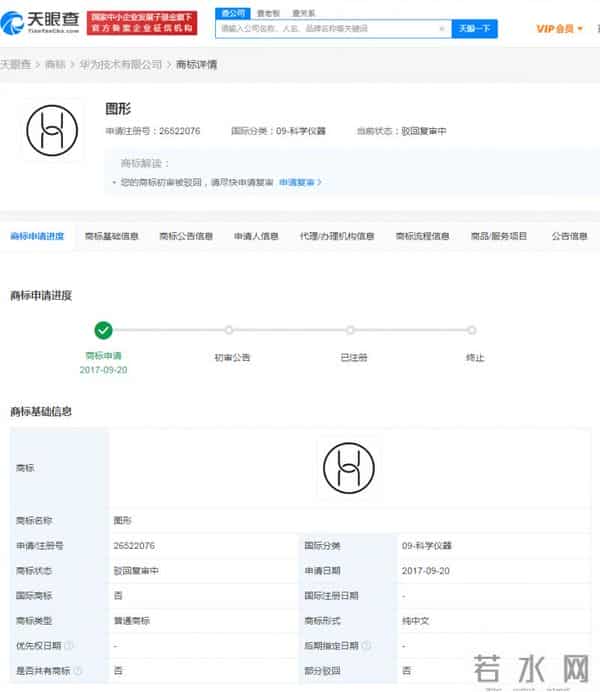Click the 初审公告 progress marker
Viewport: 600px width, 692px height.
point(229,330)
